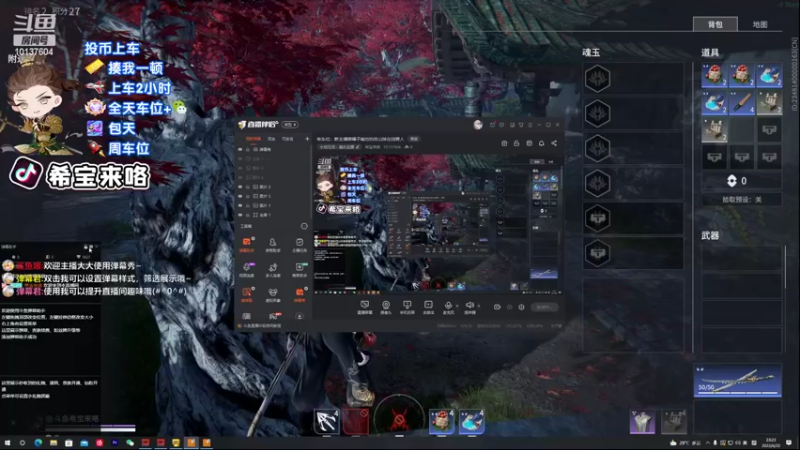Open the streamer task tool in toolbox
The height and width of the screenshot is (450, 800).
tap(299, 244)
